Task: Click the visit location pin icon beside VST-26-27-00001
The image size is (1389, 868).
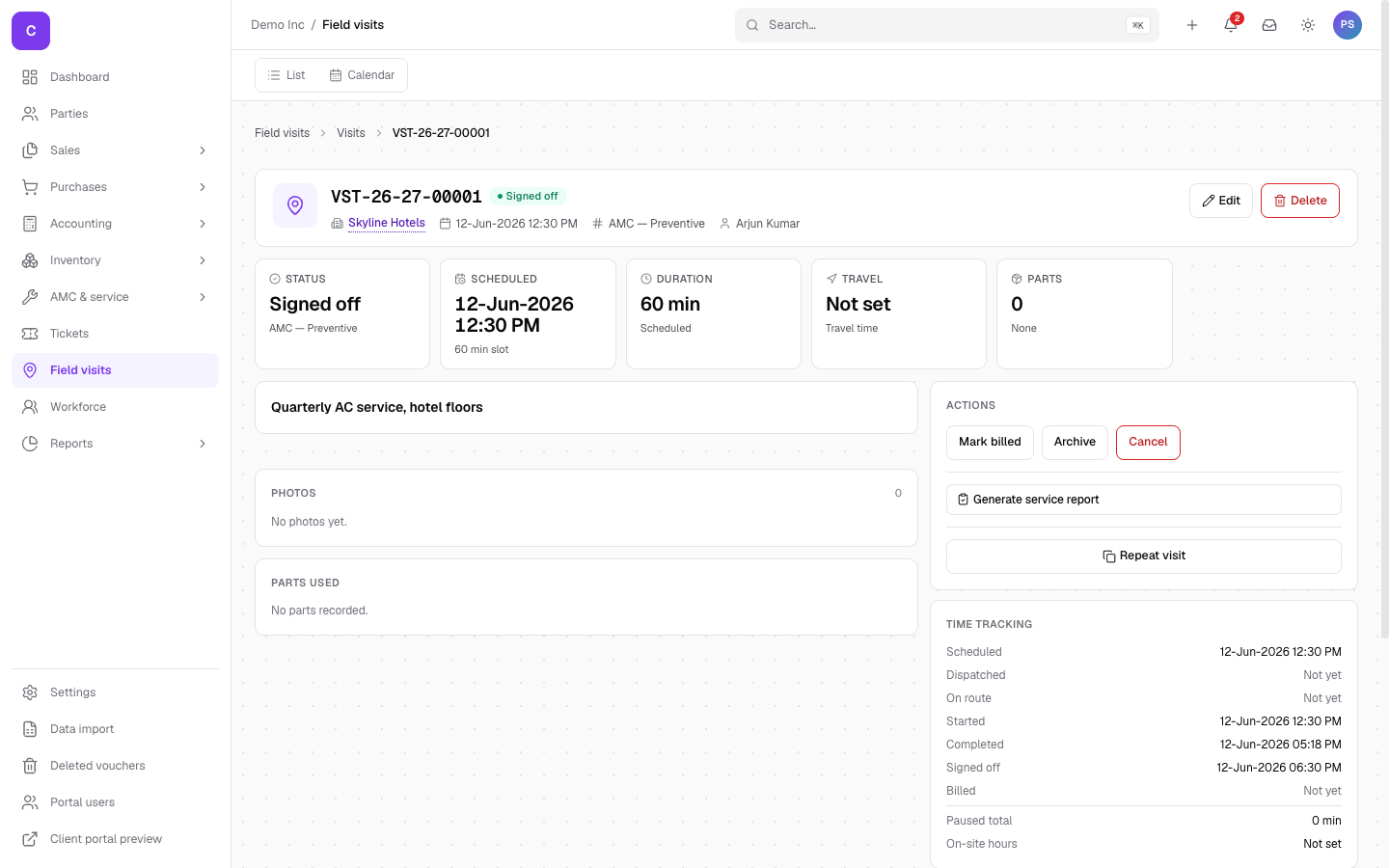Action: tap(295, 205)
